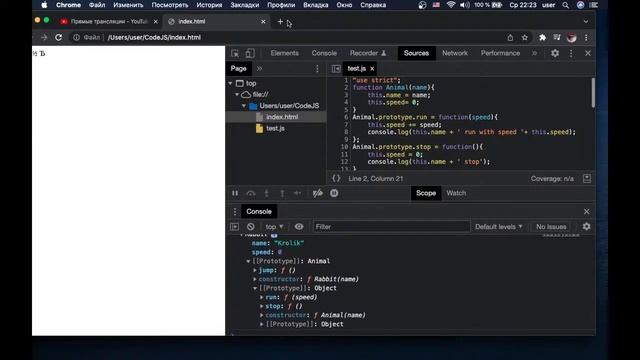Click the step into debugger icon
The height and width of the screenshot is (360, 640).
[266, 193]
